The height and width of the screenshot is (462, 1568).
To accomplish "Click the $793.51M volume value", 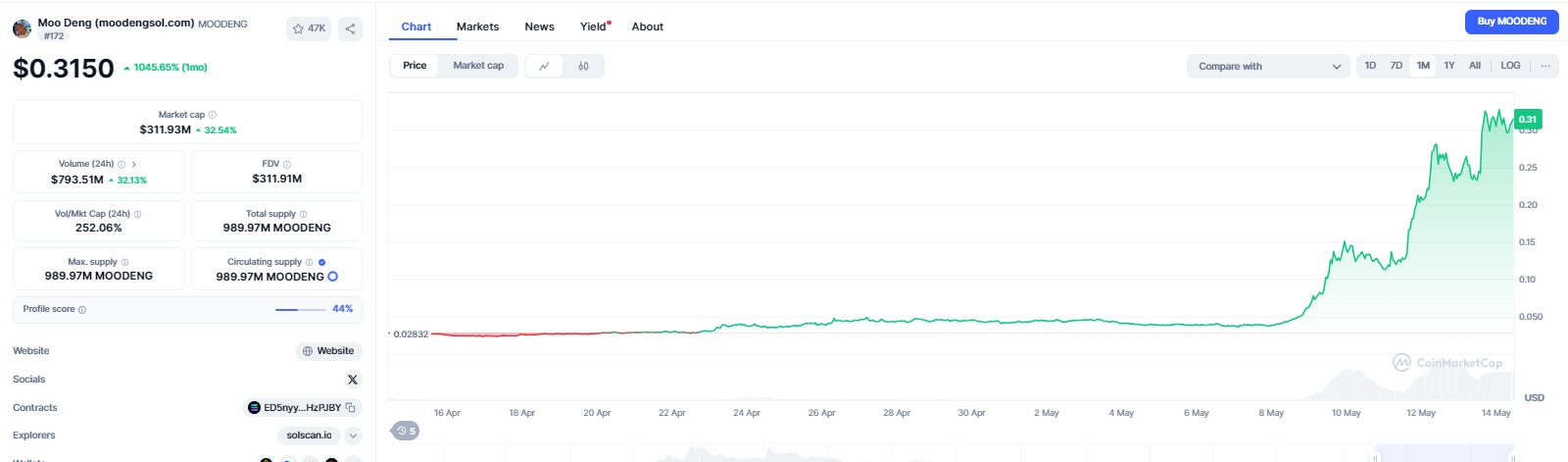I will coord(76,180).
